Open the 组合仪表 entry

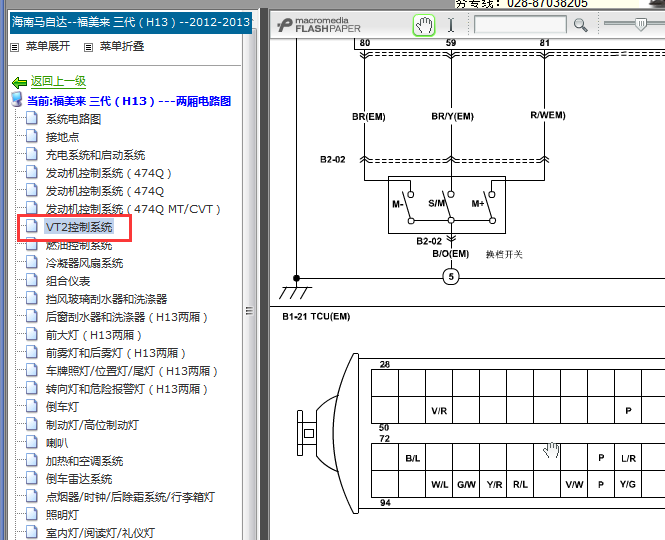pos(68,281)
